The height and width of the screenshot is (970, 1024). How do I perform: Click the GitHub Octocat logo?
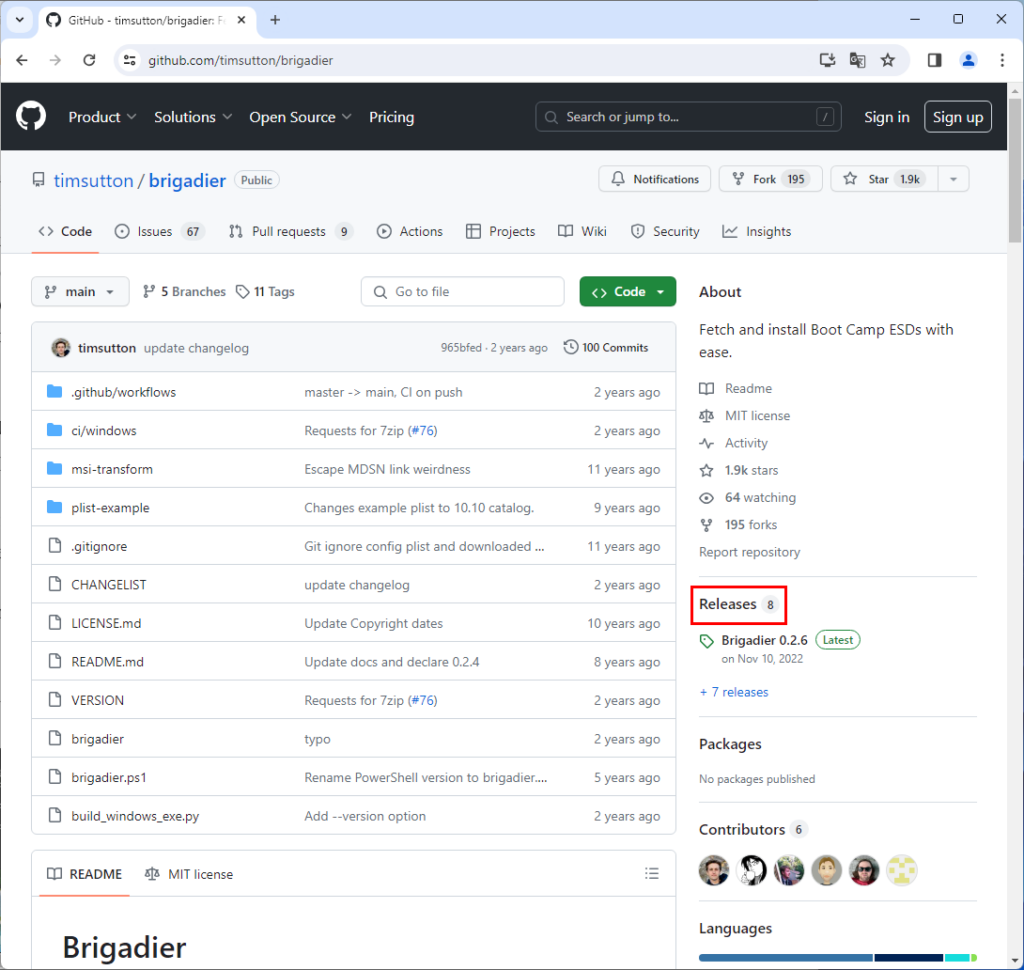pos(31,117)
